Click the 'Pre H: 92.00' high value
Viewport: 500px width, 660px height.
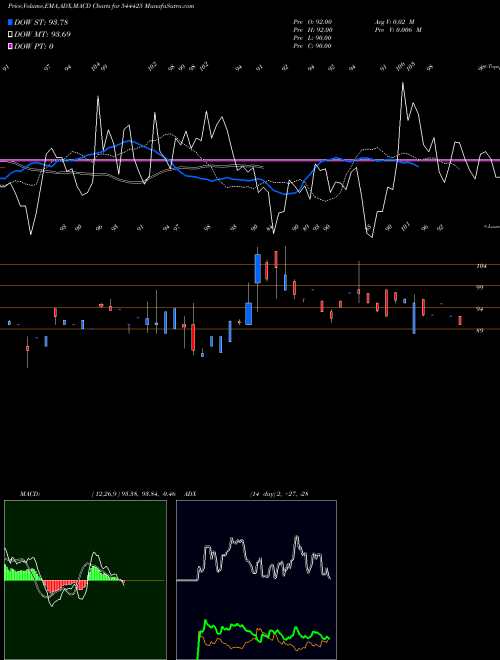pos(313,30)
